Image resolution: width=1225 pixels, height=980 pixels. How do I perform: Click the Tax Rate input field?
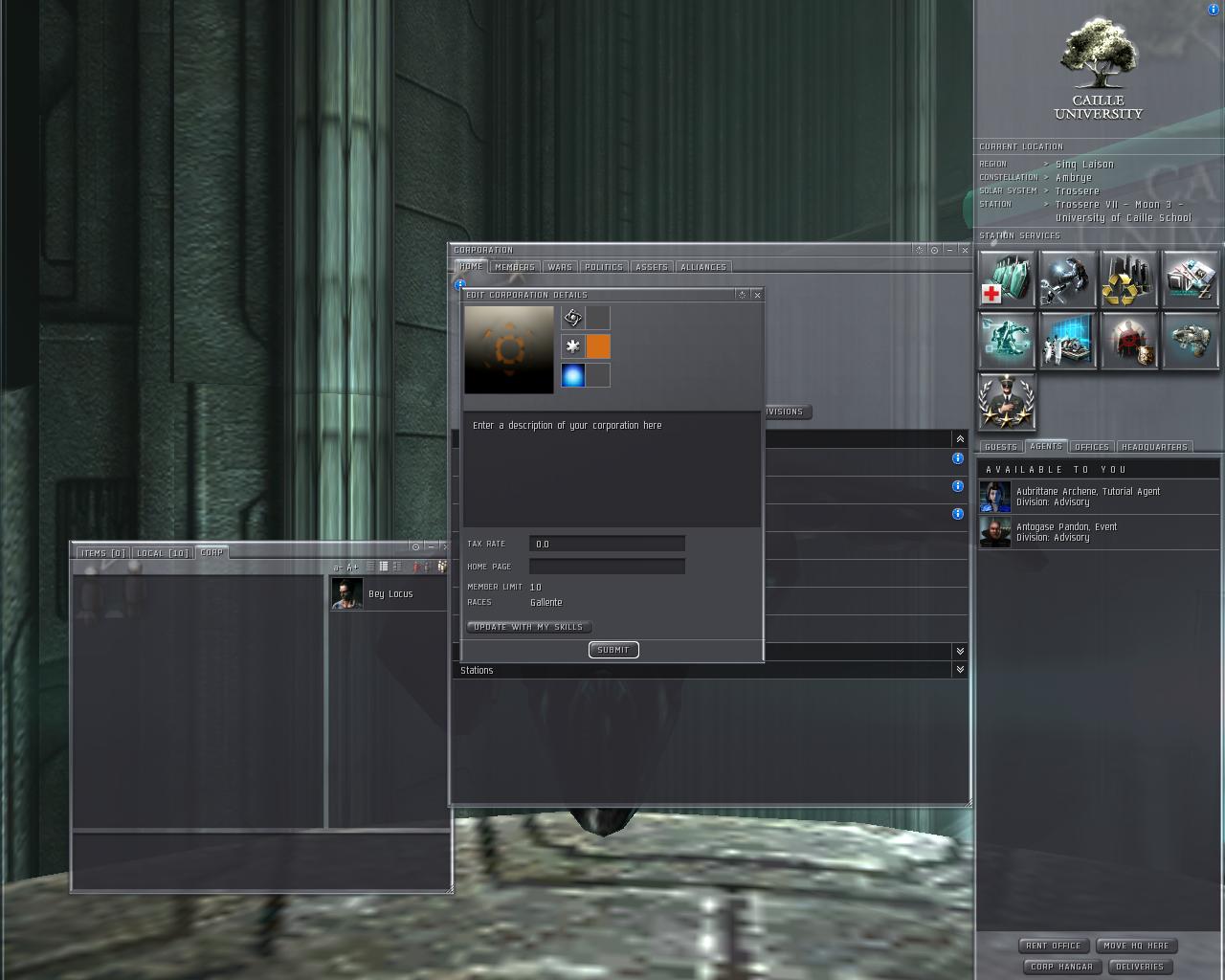click(x=607, y=544)
